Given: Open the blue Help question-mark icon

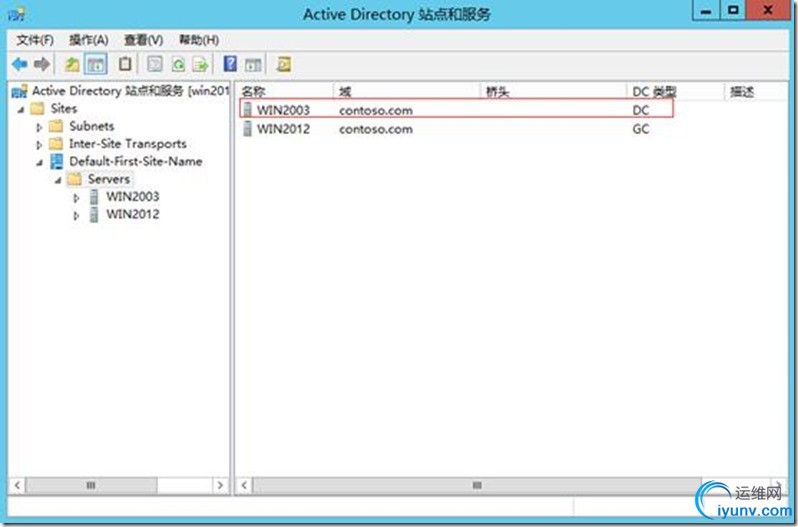Looking at the screenshot, I should click(x=231, y=64).
